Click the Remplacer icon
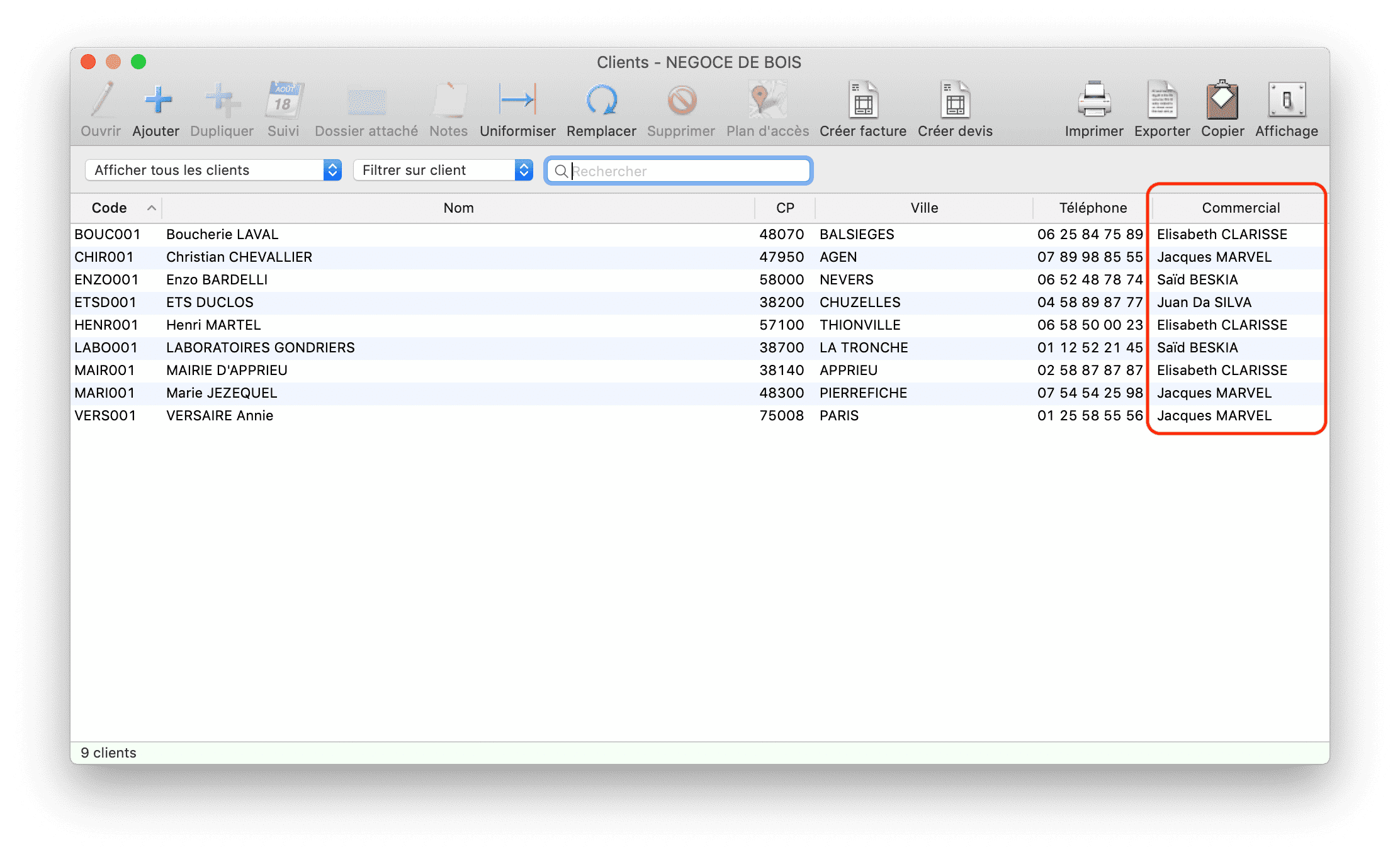 click(601, 100)
